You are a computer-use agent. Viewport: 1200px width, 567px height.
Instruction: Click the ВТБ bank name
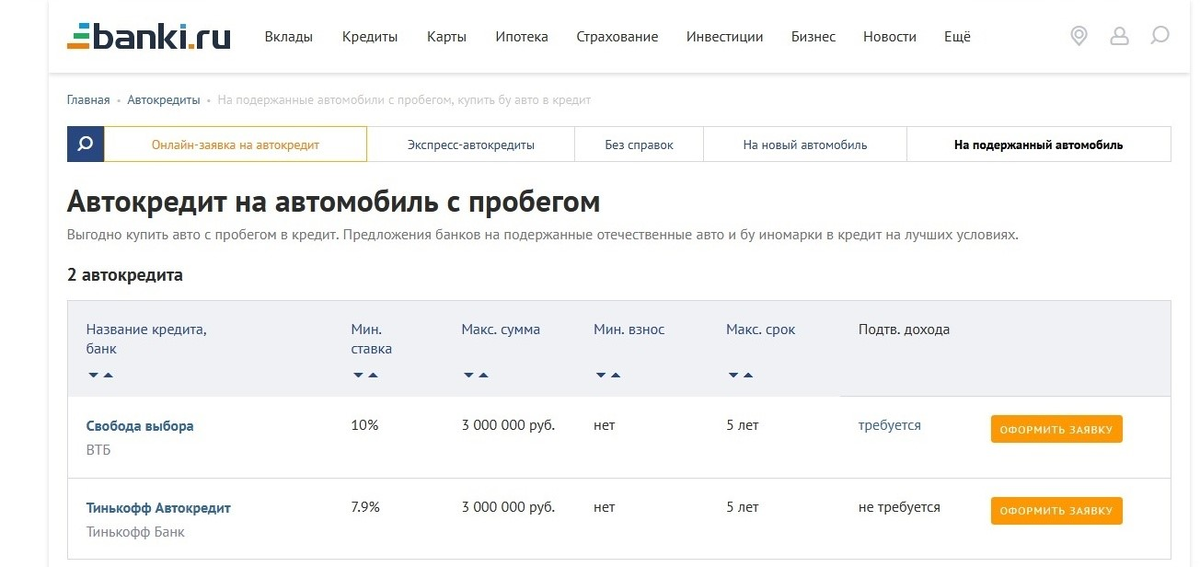click(x=99, y=450)
